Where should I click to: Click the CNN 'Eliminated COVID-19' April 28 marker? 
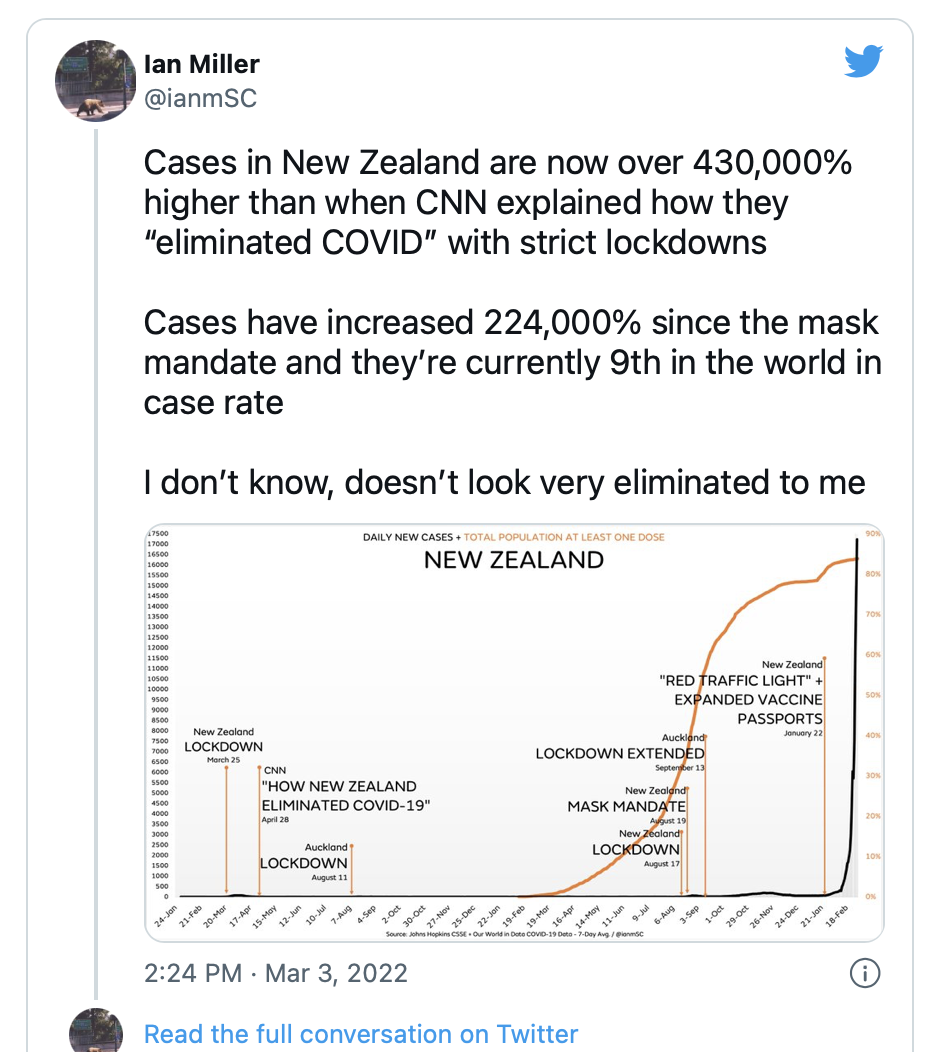(x=345, y=795)
